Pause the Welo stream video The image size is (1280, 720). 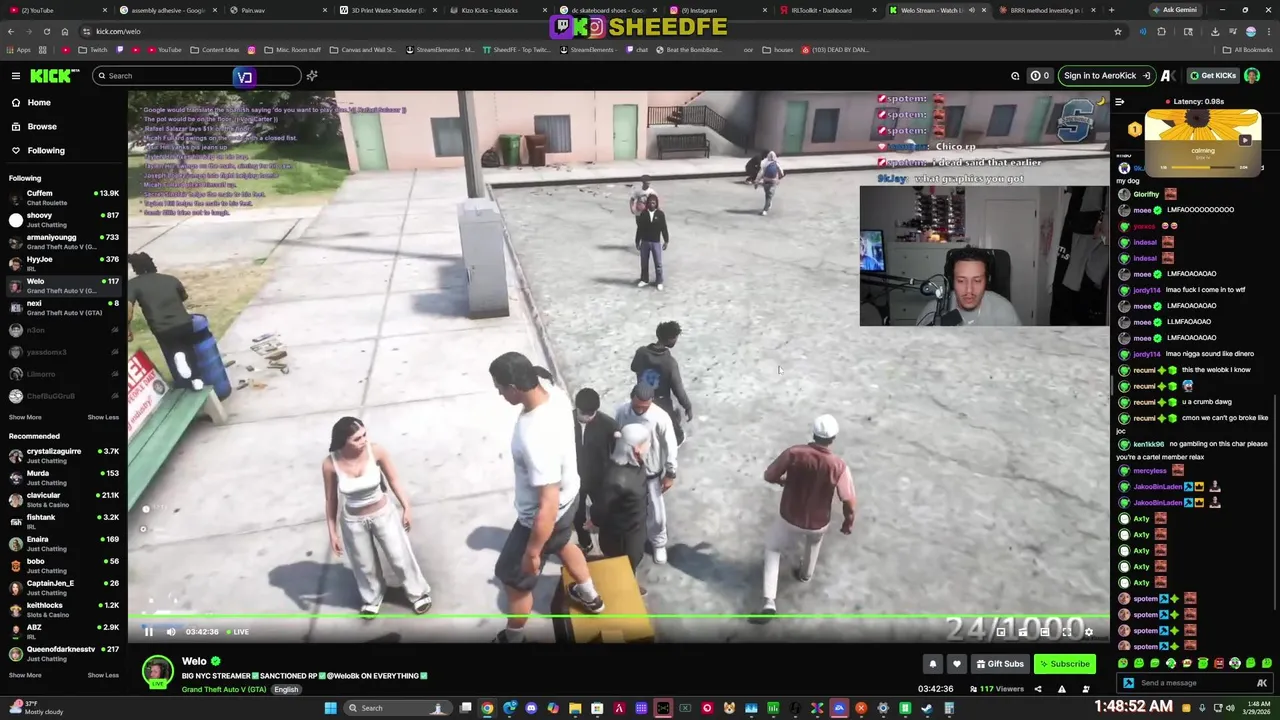tap(149, 631)
